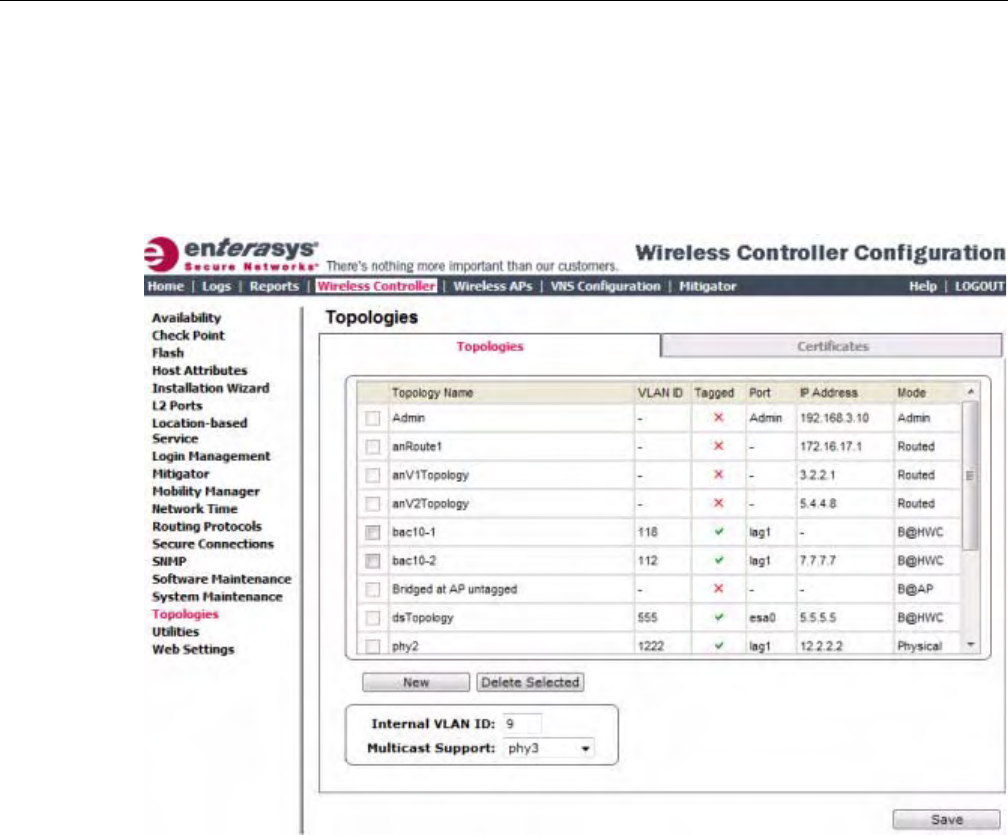Click the New button
This screenshot has height=835, width=1008.
tap(416, 683)
